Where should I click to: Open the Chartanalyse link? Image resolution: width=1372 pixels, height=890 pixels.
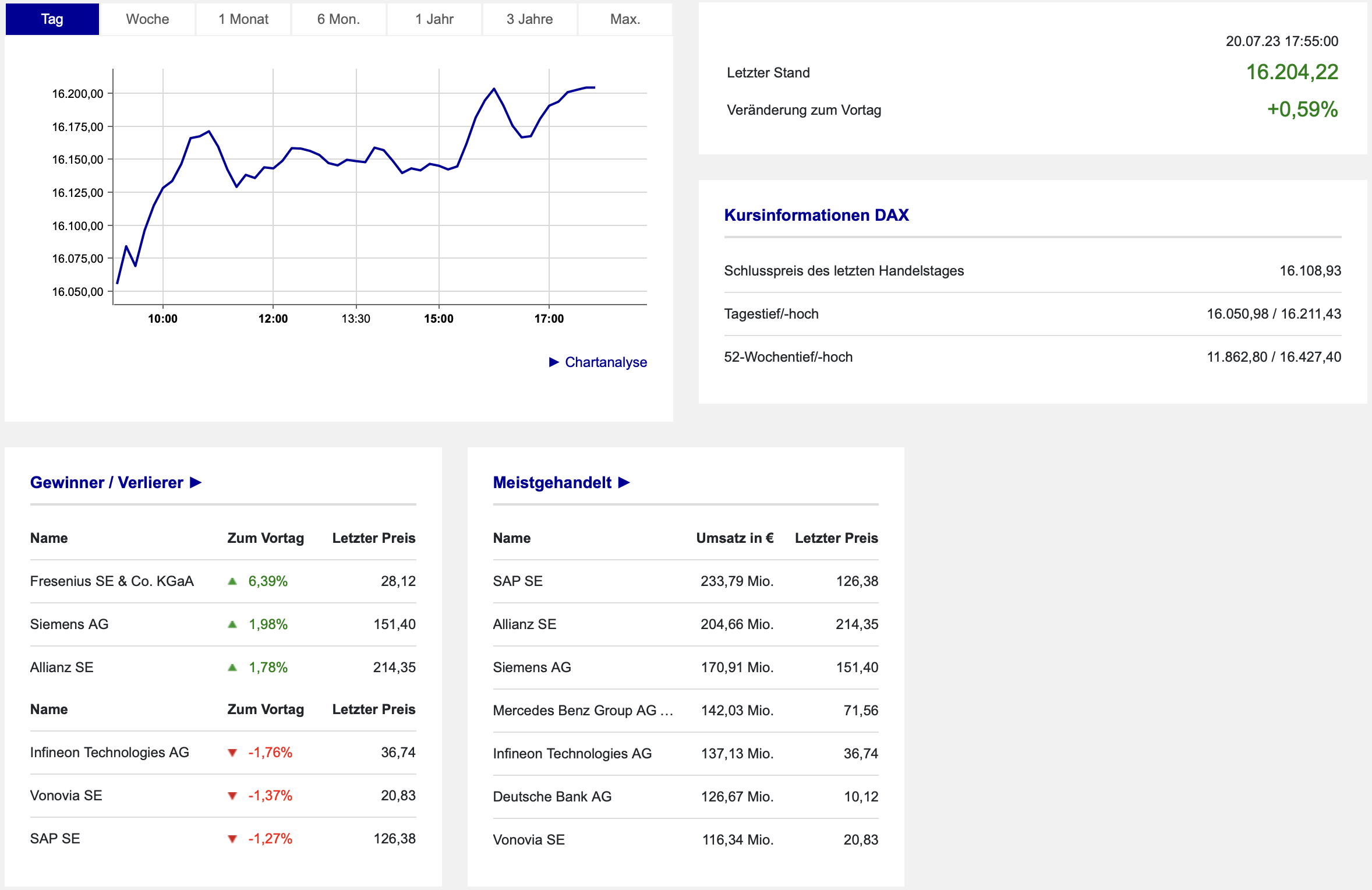click(x=606, y=362)
